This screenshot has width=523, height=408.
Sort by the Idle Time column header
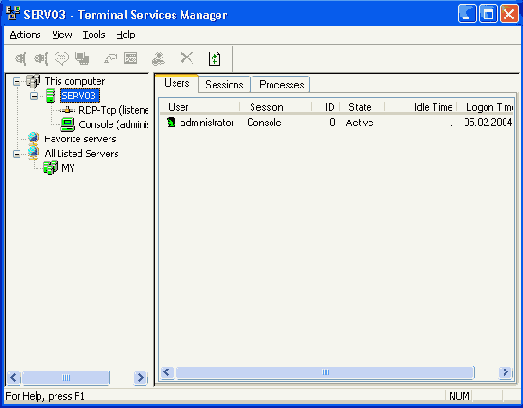pyautogui.click(x=421, y=107)
